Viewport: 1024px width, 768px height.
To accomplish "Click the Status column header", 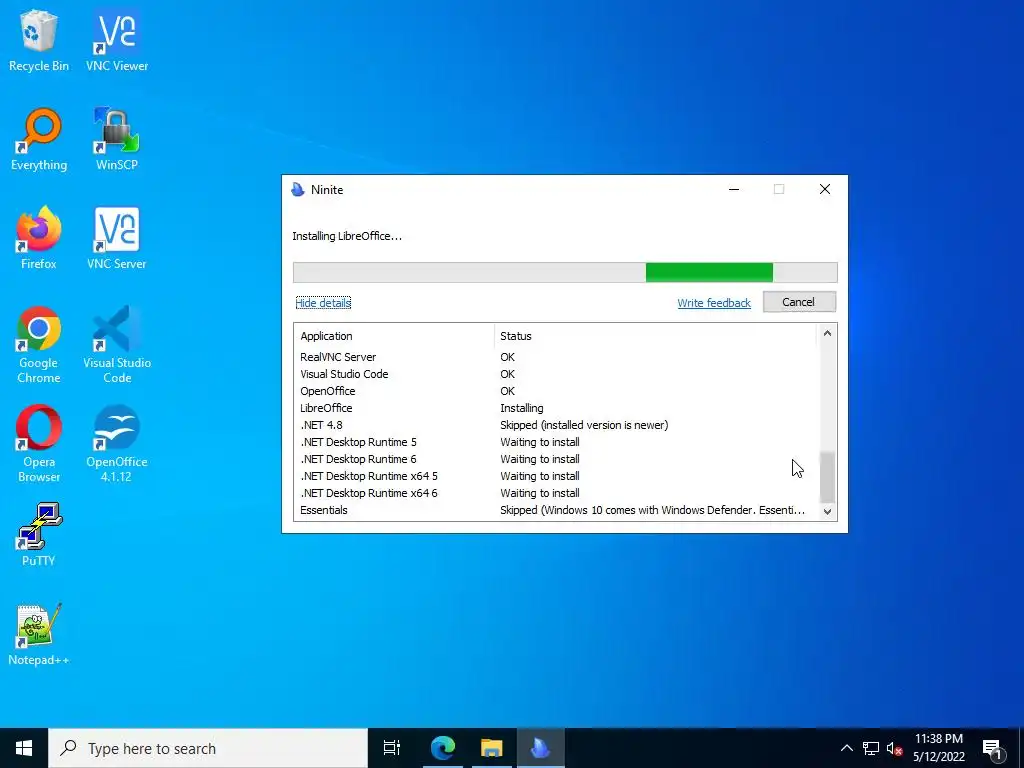I will click(655, 336).
